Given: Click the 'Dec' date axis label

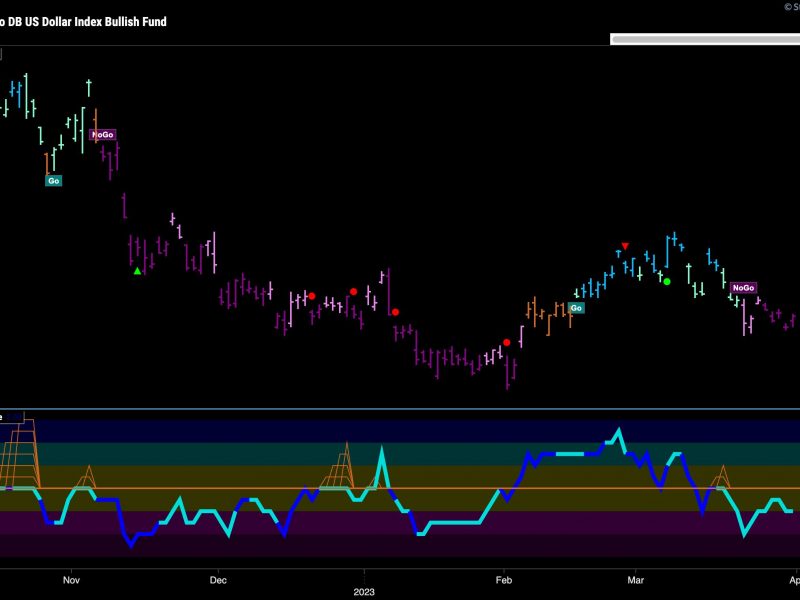Looking at the screenshot, I should pos(218,580).
